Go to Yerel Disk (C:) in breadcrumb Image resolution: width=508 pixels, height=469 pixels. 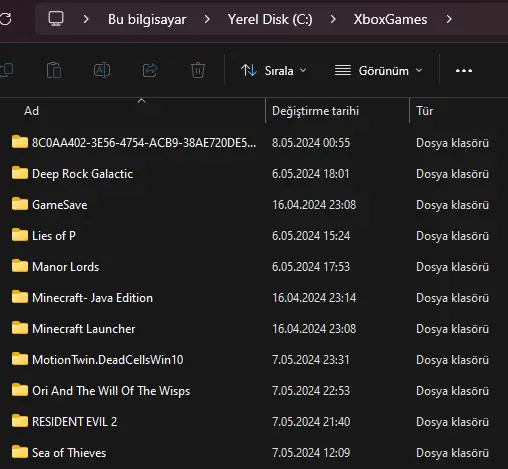point(270,19)
